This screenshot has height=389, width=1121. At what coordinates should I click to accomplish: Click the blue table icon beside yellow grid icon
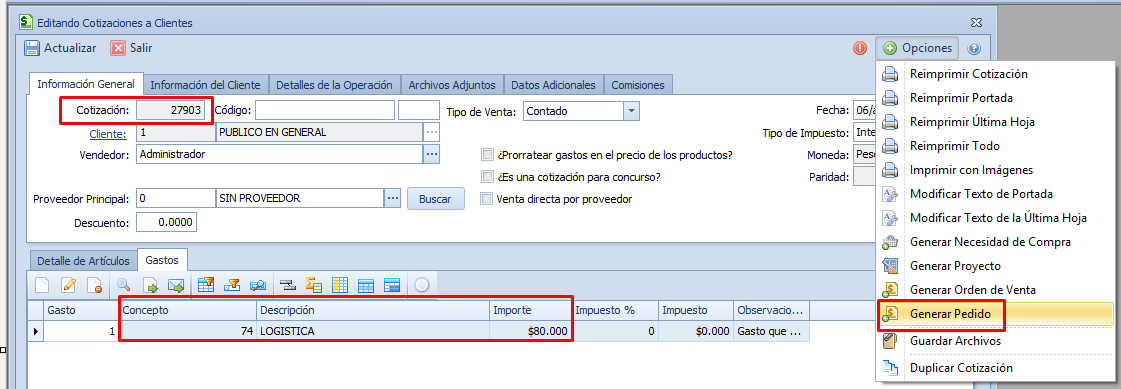coord(365,285)
